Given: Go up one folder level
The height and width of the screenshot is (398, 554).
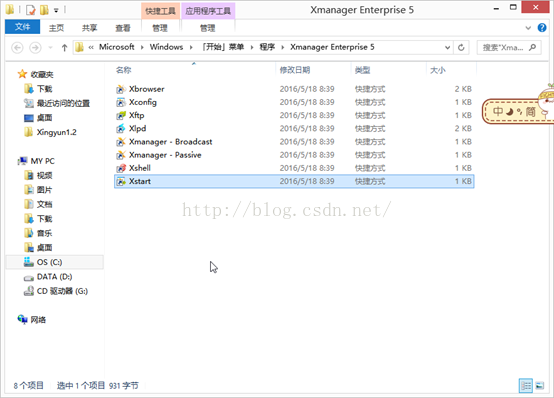Looking at the screenshot, I should 64,47.
